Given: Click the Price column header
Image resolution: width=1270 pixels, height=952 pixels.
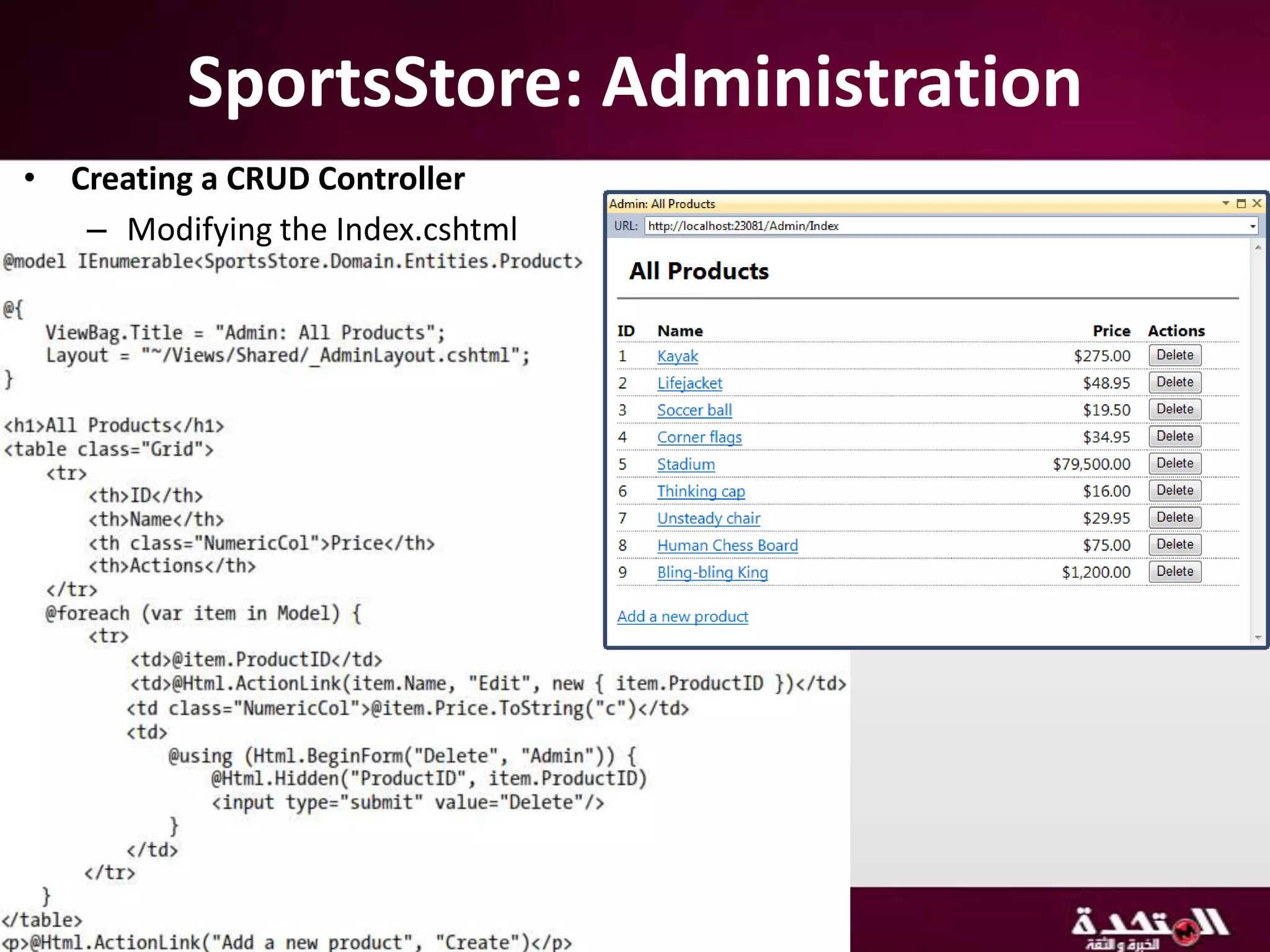Looking at the screenshot, I should [x=1111, y=331].
